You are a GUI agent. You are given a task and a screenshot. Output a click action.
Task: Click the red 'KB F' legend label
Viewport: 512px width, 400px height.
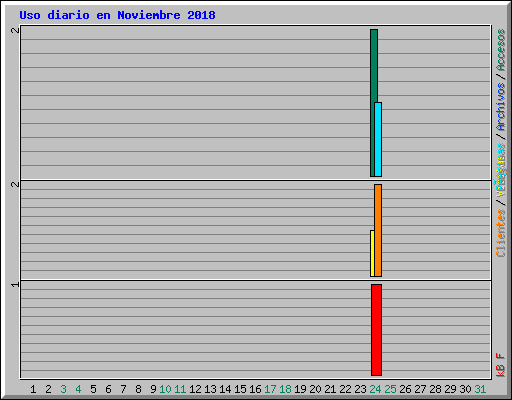click(501, 365)
